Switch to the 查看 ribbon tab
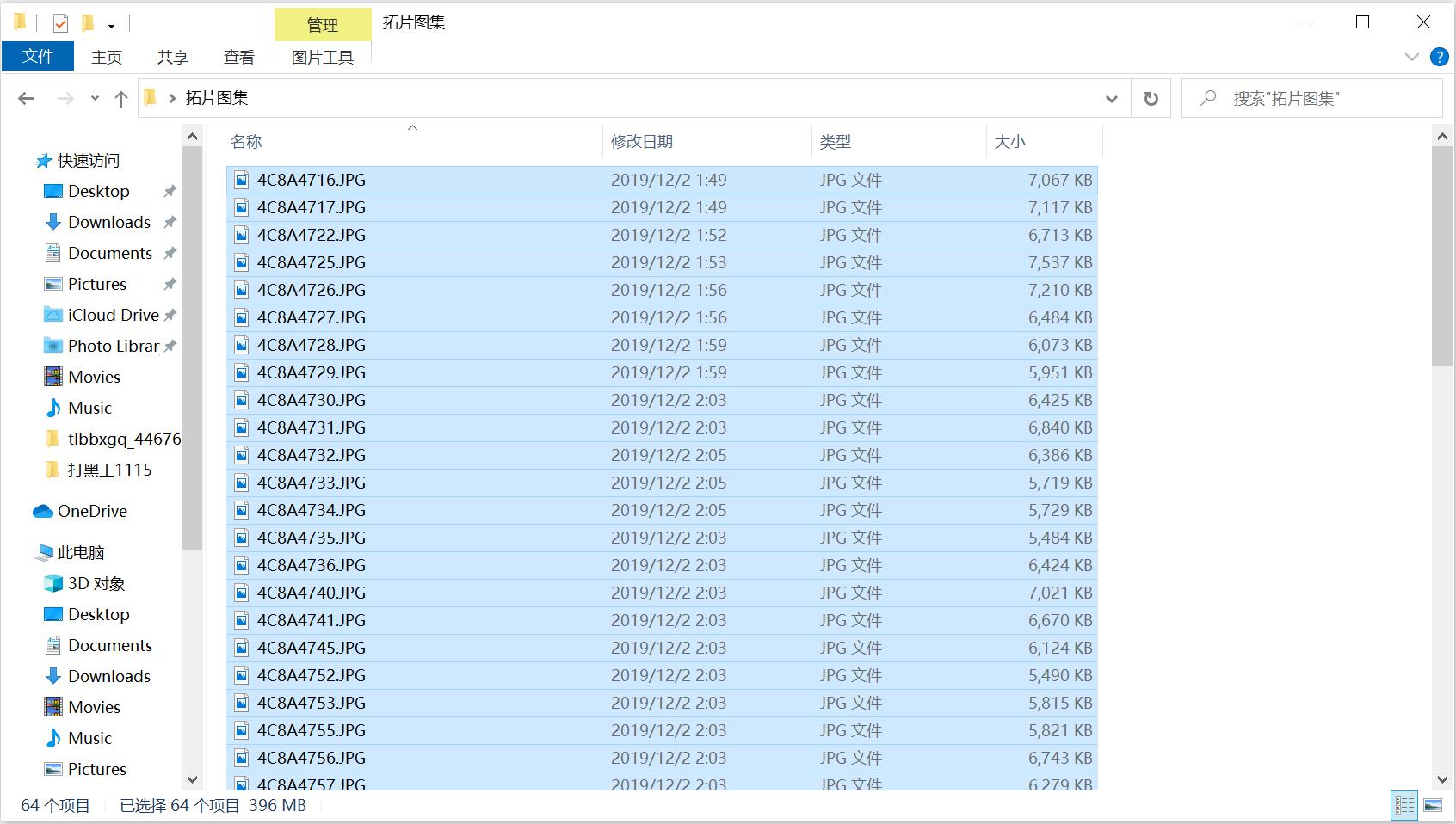The image size is (1456, 824). click(238, 57)
